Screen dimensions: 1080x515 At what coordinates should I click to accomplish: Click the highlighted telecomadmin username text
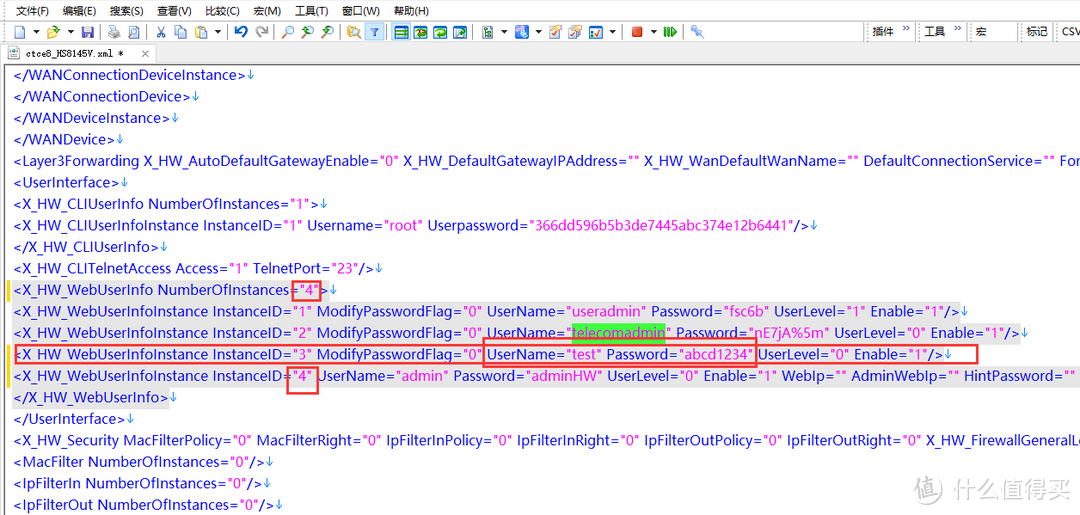tap(618, 333)
